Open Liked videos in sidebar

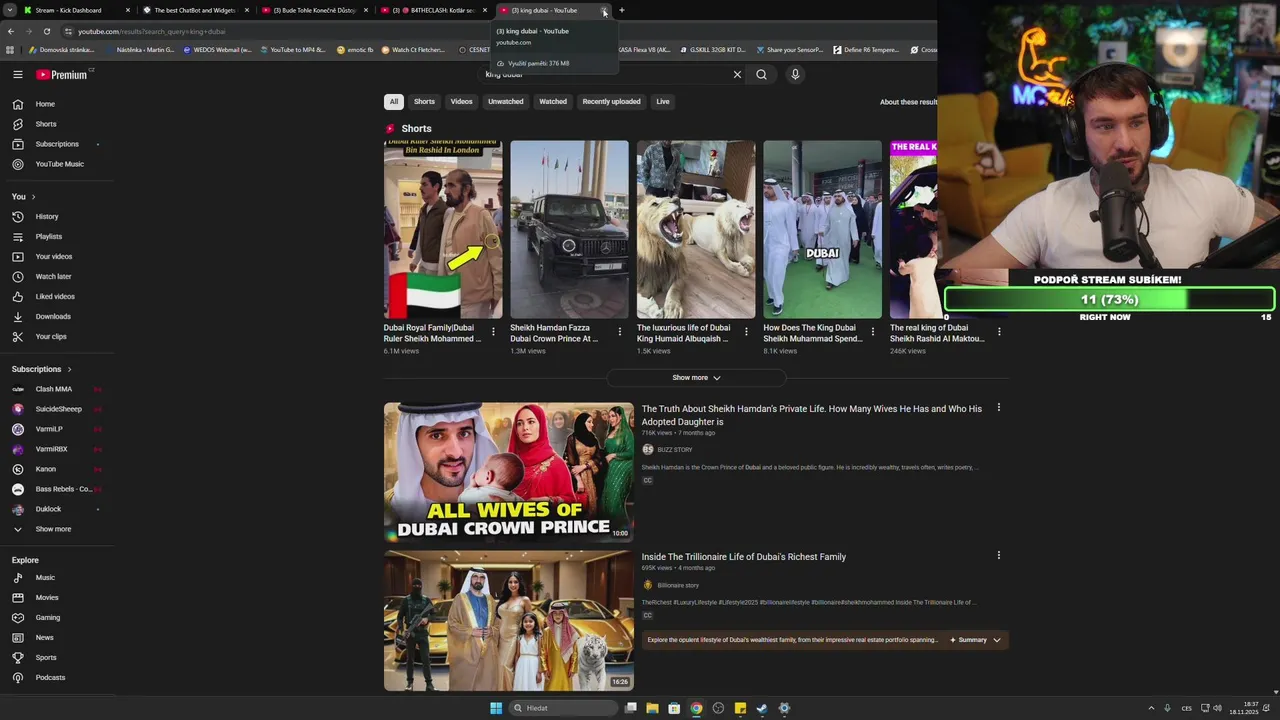(x=56, y=296)
